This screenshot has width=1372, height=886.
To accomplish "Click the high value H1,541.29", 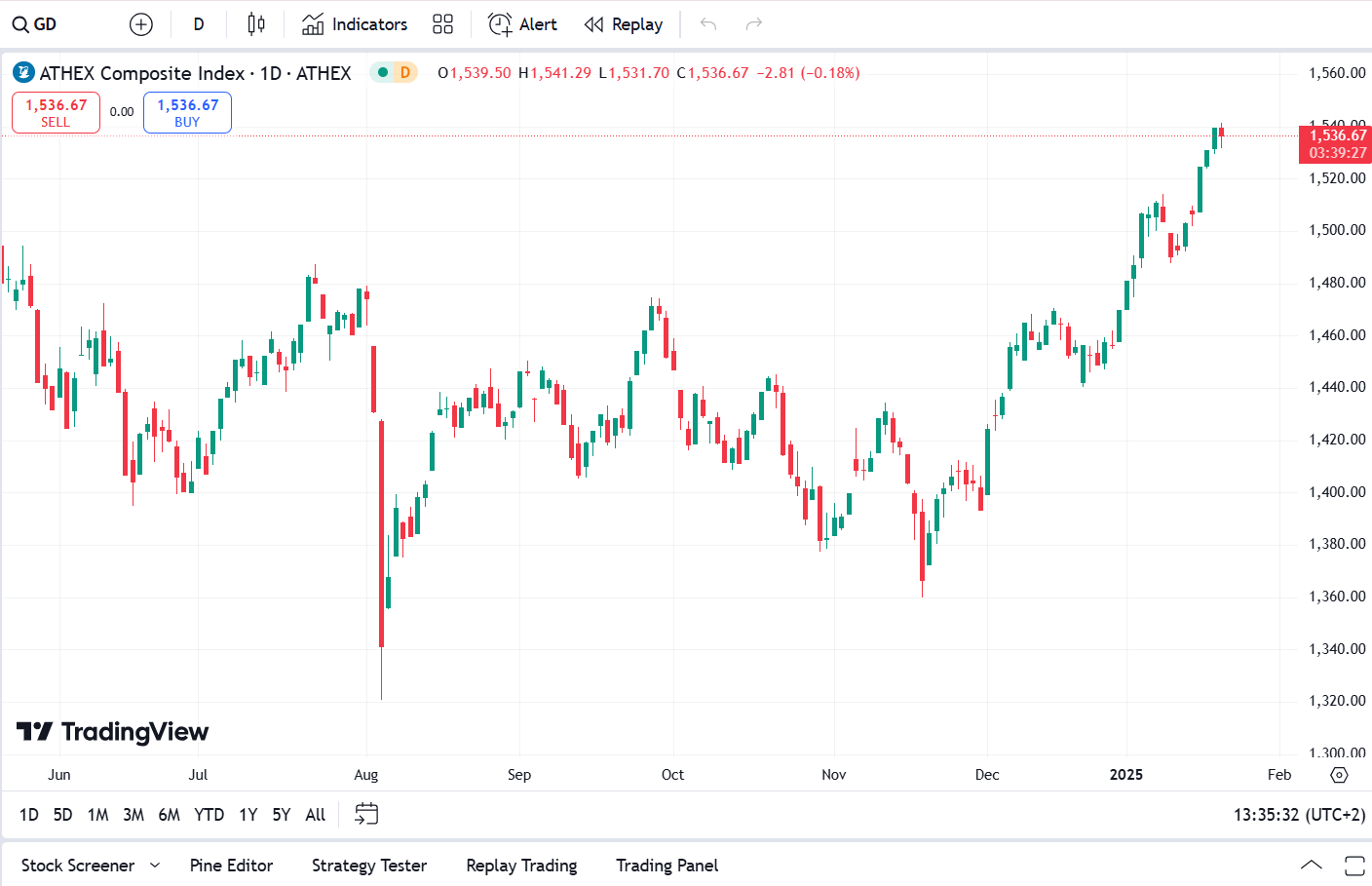I will point(554,73).
